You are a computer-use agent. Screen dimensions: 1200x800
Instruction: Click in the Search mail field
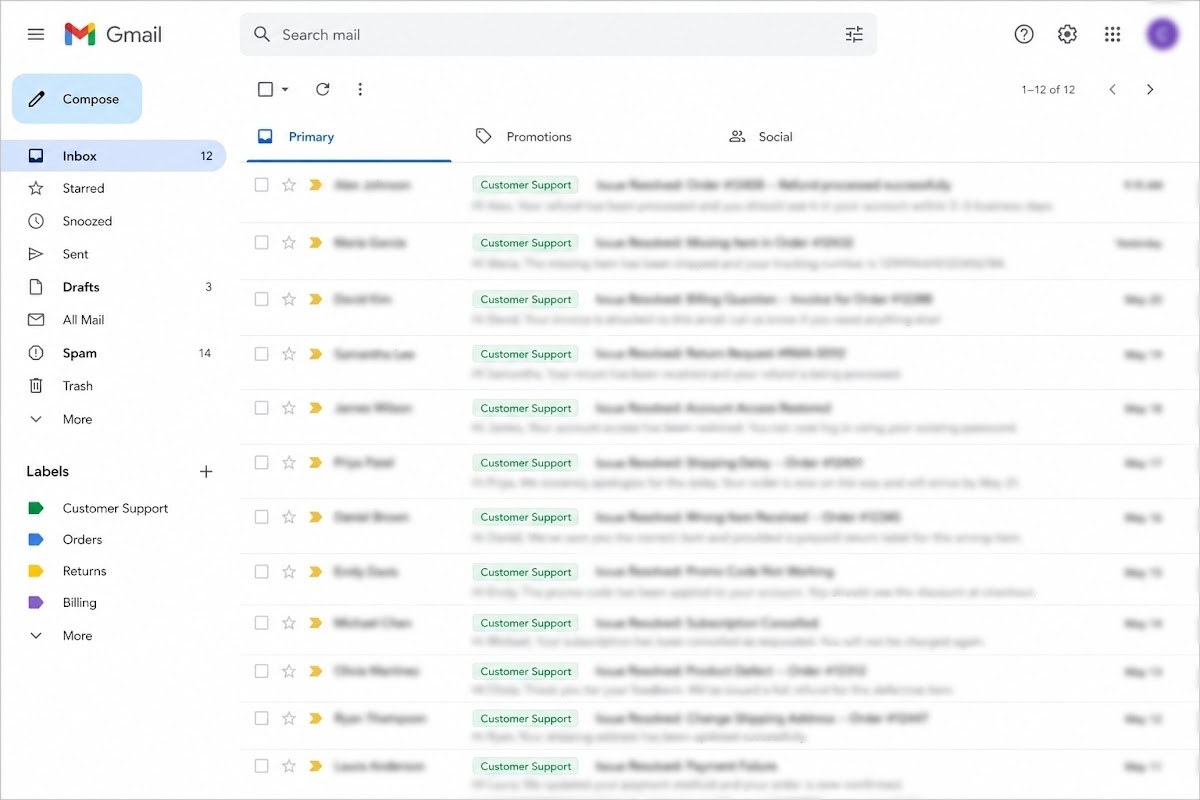[558, 35]
